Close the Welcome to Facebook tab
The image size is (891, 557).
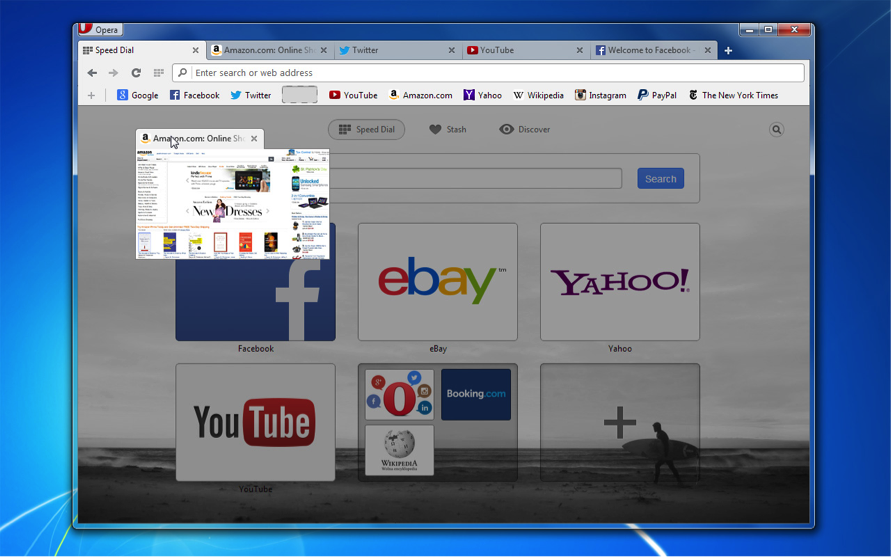click(708, 50)
